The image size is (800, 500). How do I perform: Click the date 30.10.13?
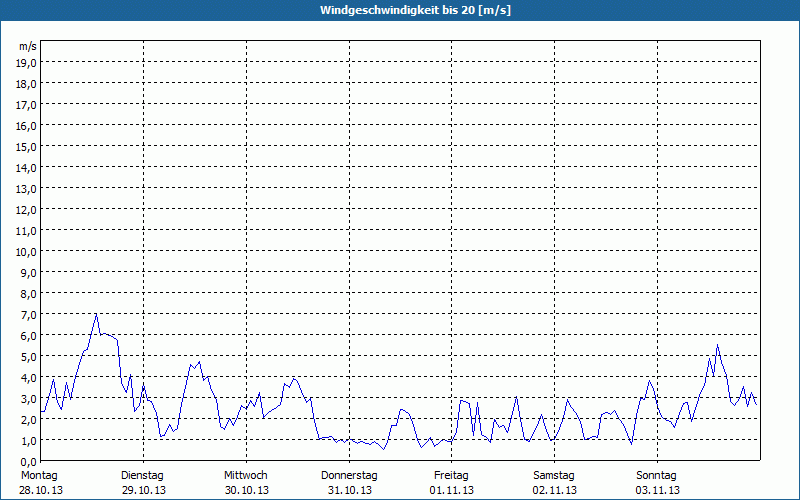tap(247, 490)
